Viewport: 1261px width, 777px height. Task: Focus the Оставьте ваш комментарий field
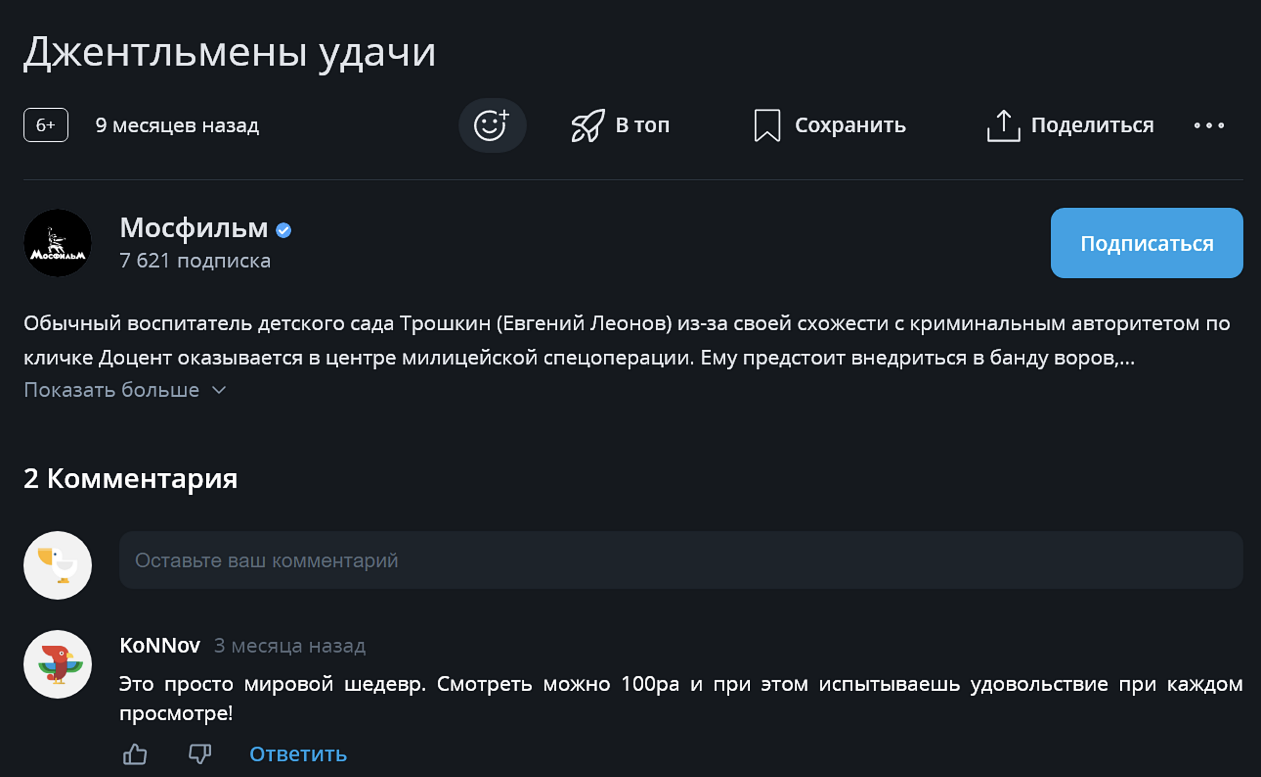[x=681, y=560]
